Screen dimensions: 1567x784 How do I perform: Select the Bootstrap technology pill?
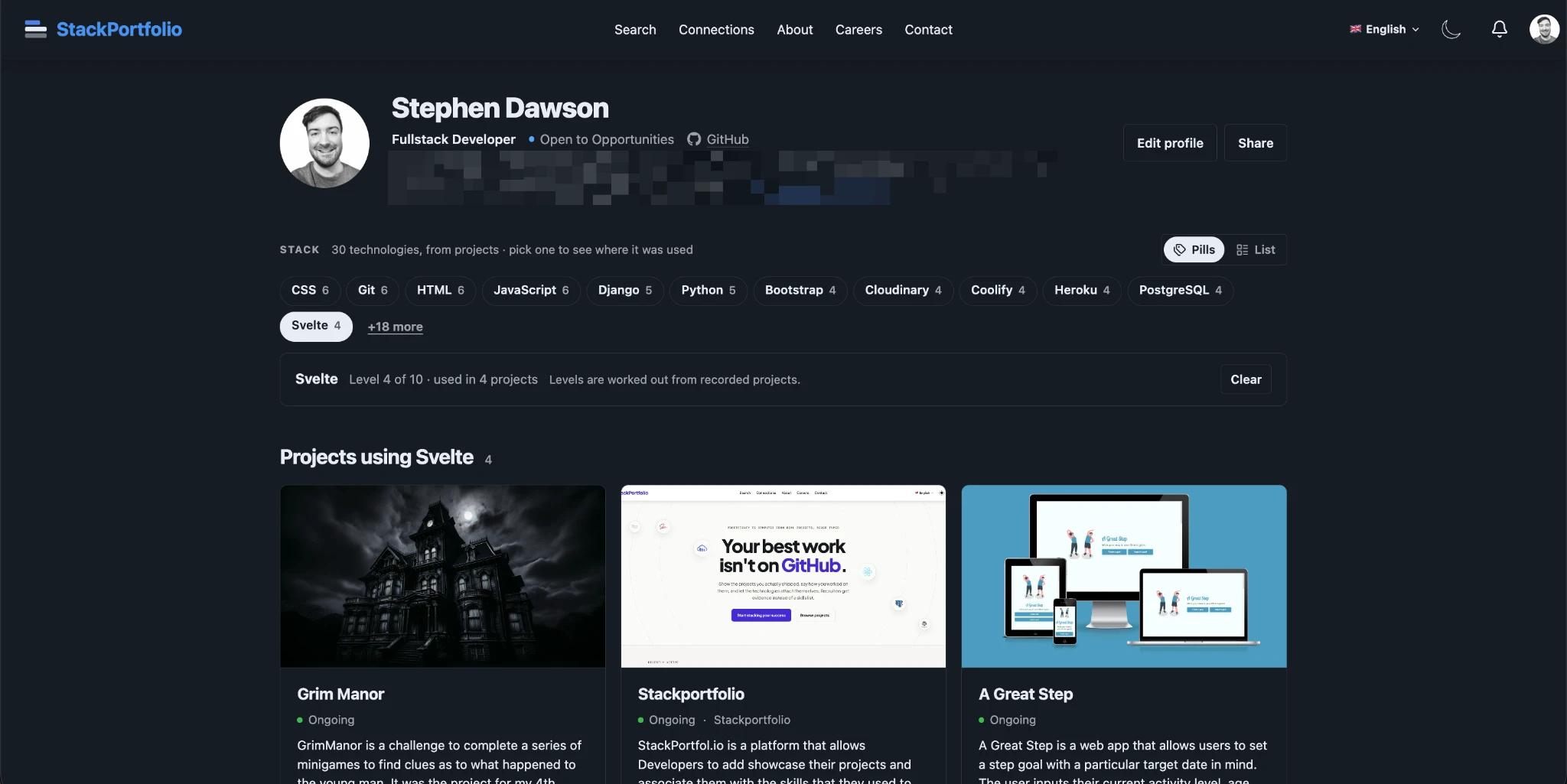(800, 291)
